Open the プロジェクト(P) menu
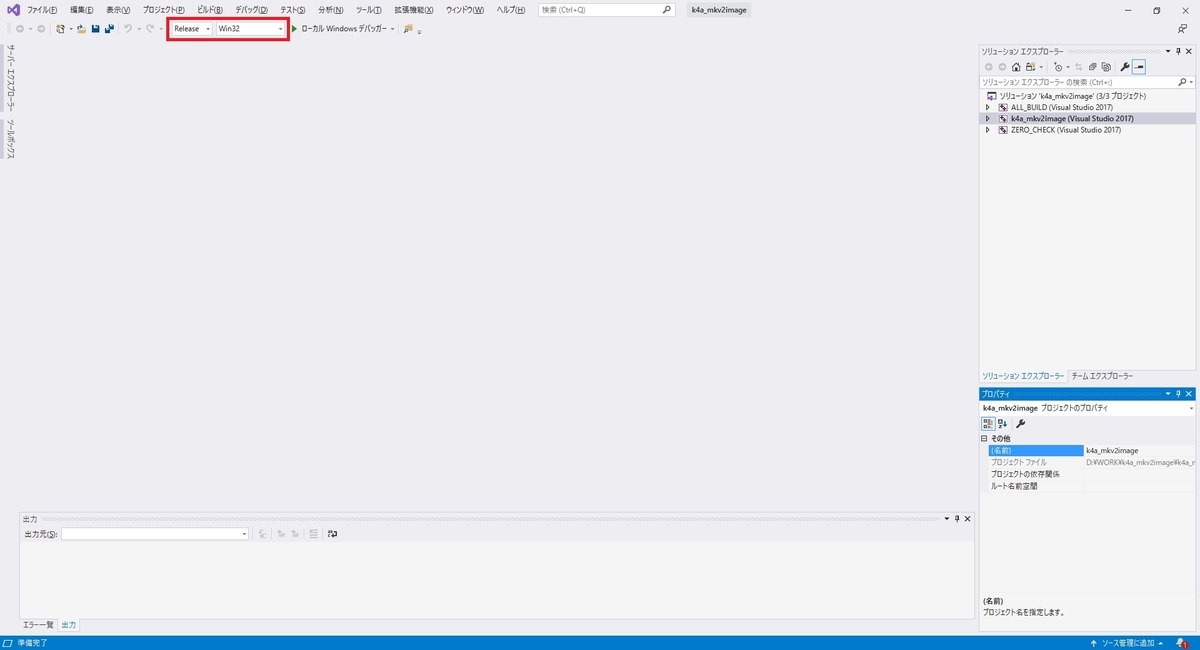Image resolution: width=1200 pixels, height=650 pixels. click(164, 10)
